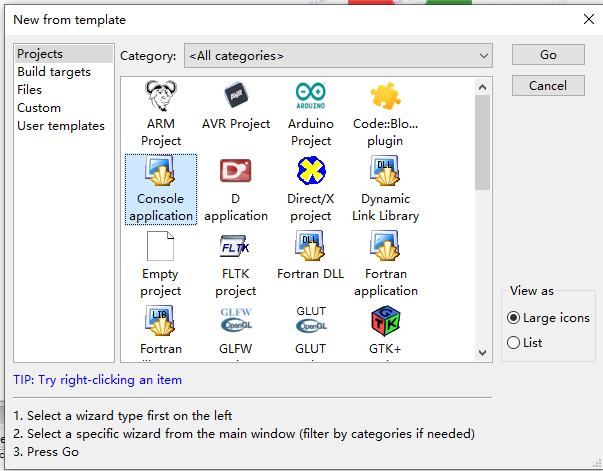This screenshot has height=471, width=603.
Task: Open the Files wizard type
Action: coord(64,90)
